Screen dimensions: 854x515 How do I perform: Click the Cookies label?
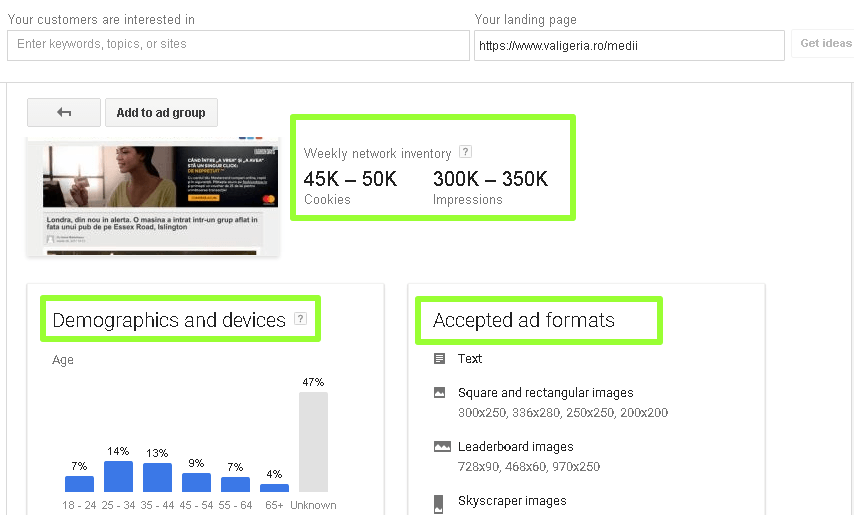click(x=327, y=200)
